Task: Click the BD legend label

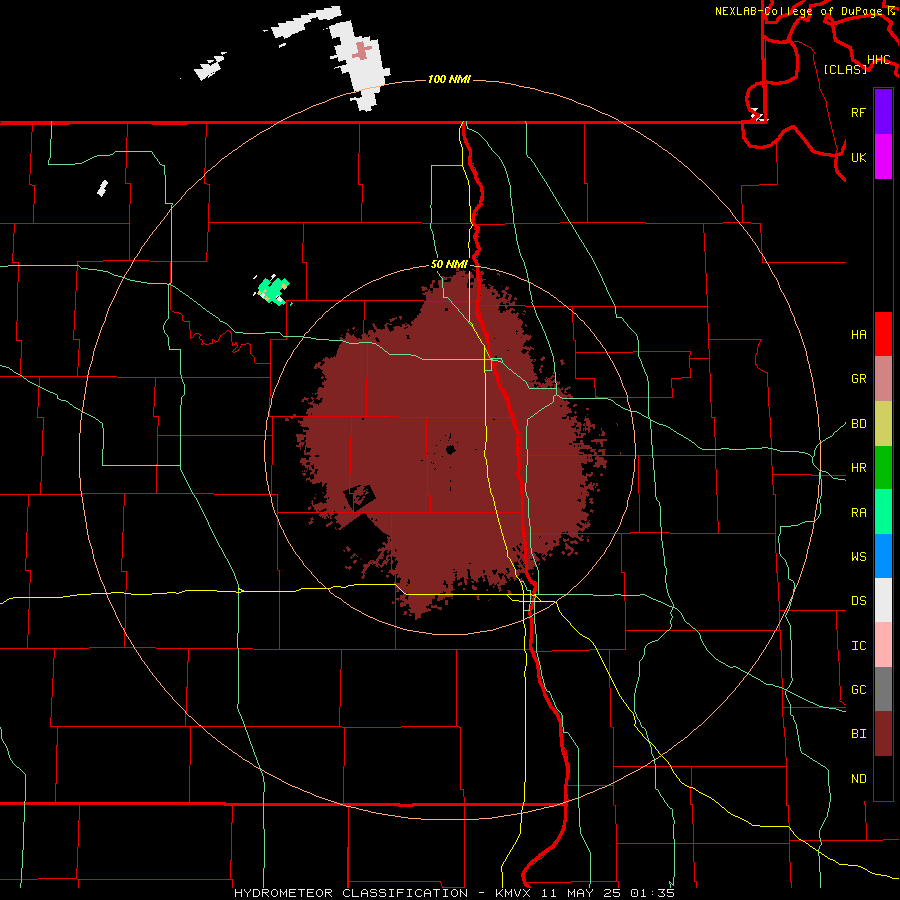Action: 858,424
